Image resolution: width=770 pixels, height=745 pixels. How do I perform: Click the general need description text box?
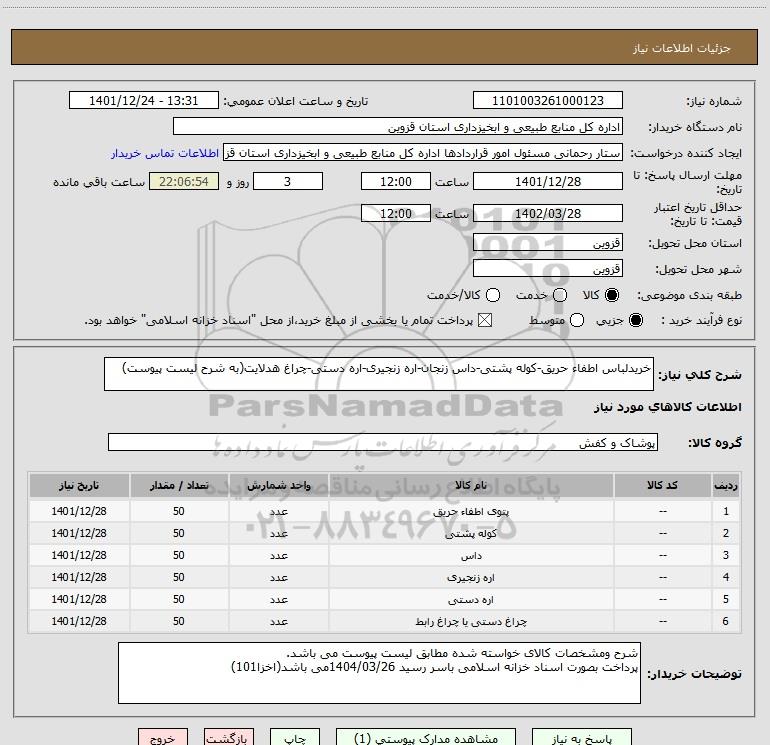pyautogui.click(x=379, y=374)
